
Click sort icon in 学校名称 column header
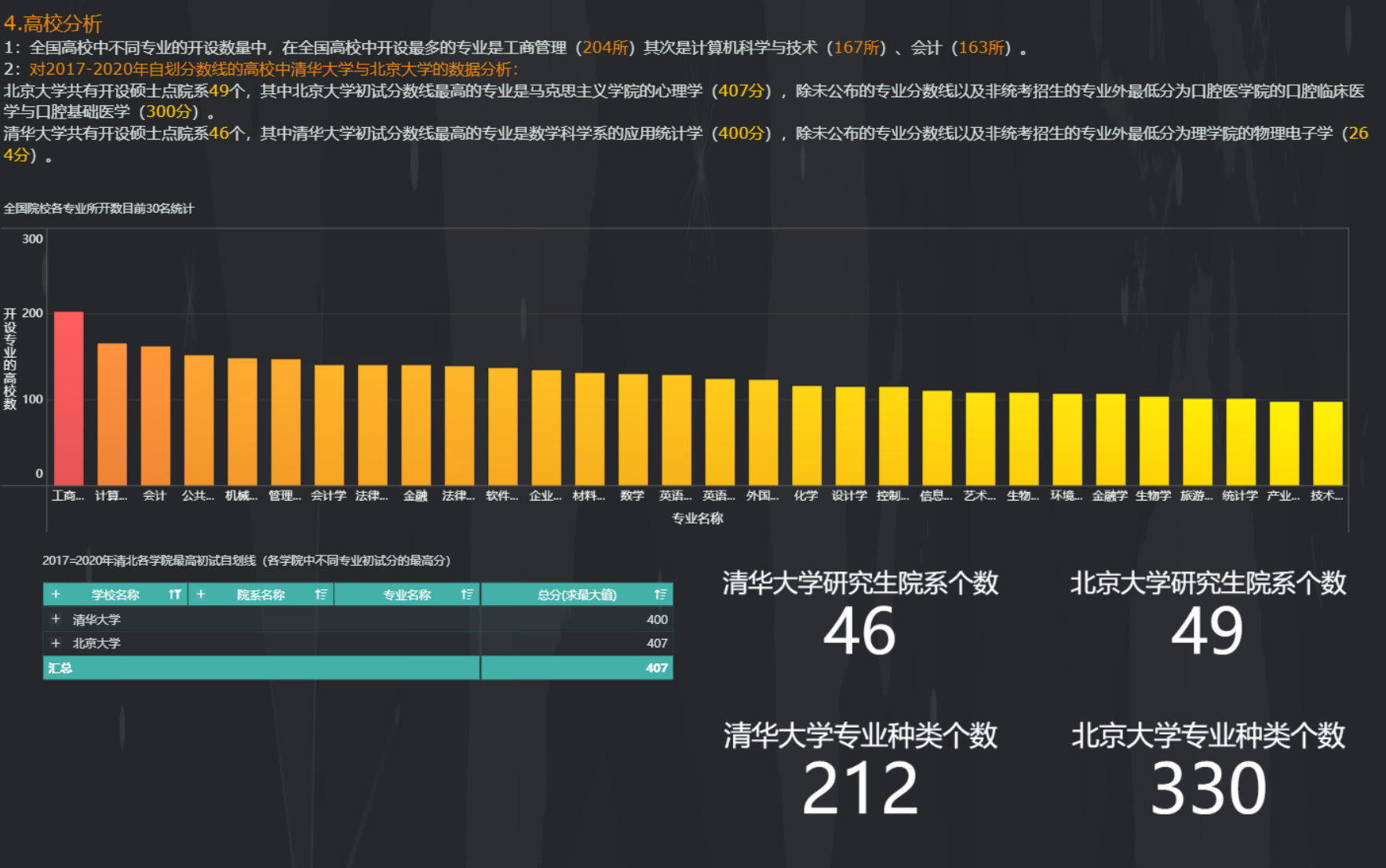point(174,595)
